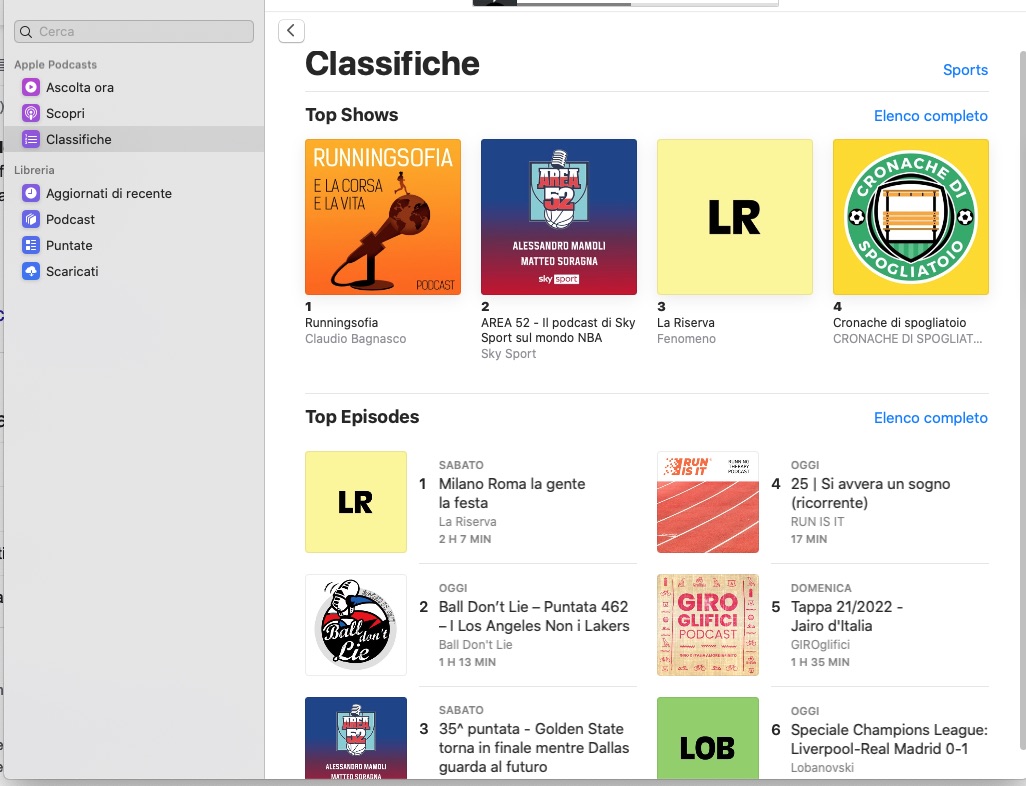Open Puntate in the library
The image size is (1026, 786).
(x=69, y=245)
